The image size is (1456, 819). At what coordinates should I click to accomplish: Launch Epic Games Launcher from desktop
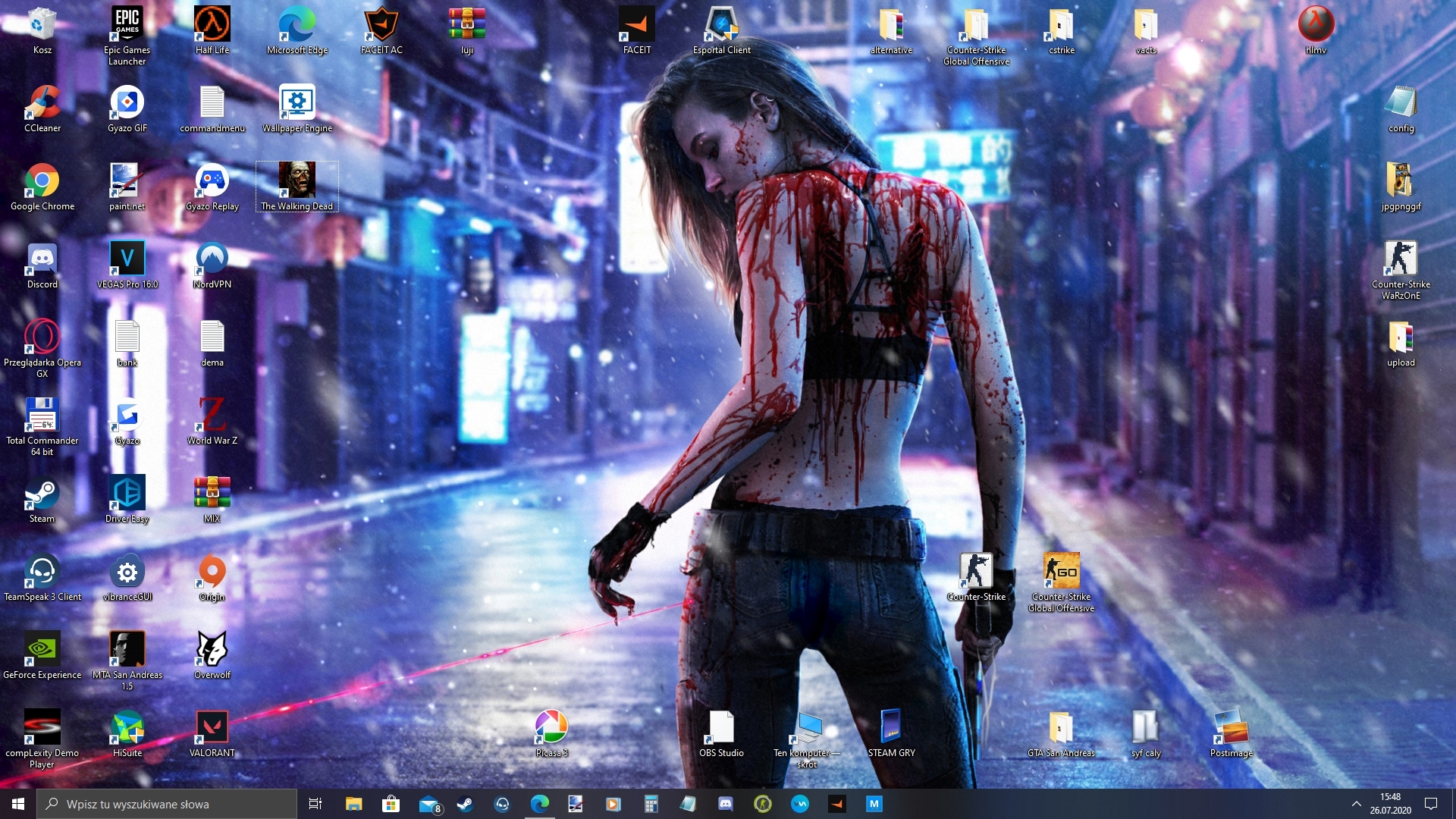pyautogui.click(x=127, y=36)
